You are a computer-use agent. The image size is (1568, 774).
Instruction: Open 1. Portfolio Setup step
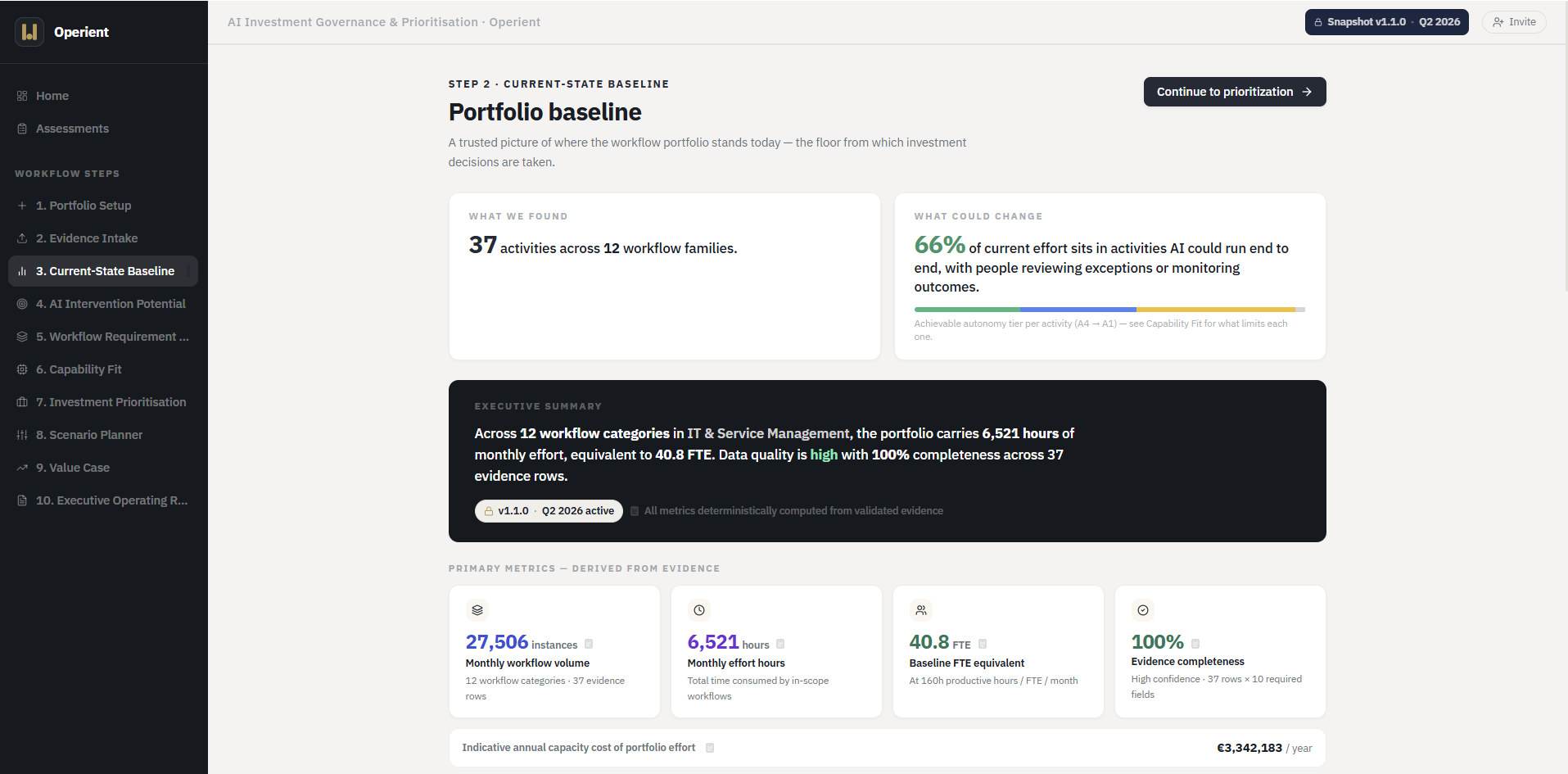pyautogui.click(x=103, y=206)
